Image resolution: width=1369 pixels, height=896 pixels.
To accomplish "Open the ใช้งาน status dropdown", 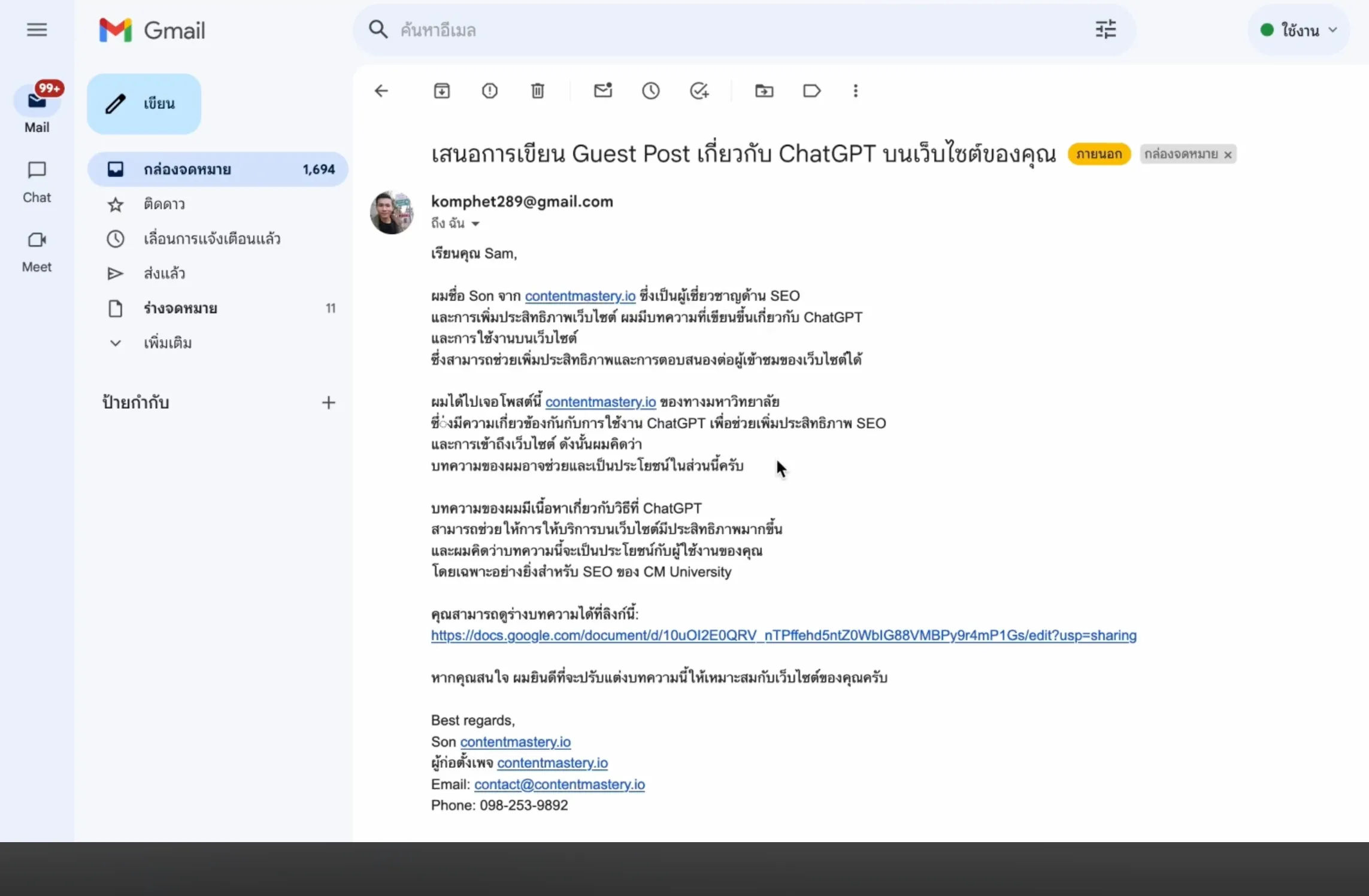I will tap(1298, 30).
